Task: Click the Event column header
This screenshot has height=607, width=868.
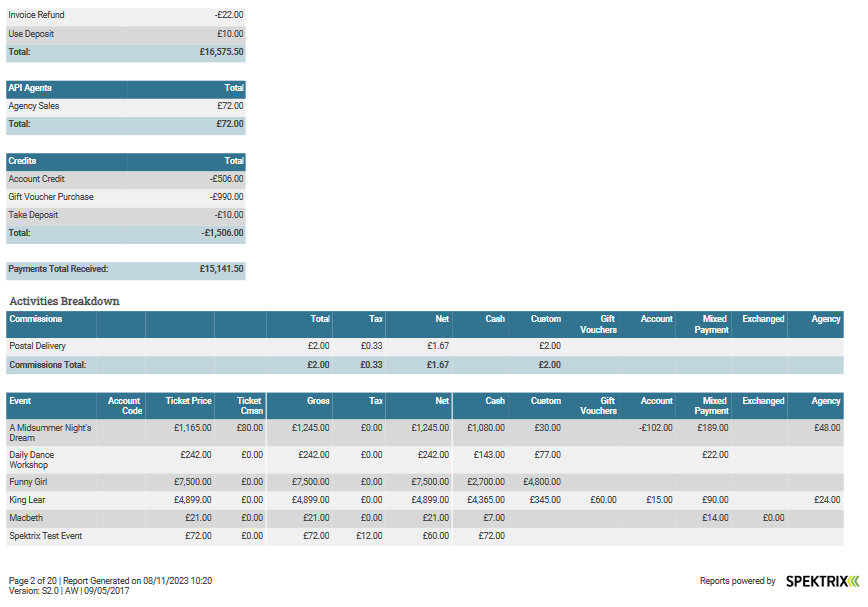Action: [20, 401]
